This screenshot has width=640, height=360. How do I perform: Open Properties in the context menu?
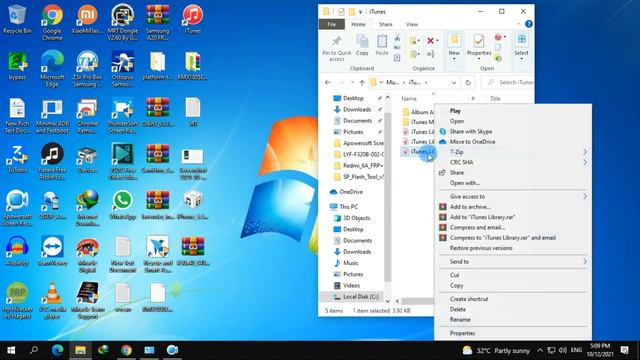[x=513, y=333]
